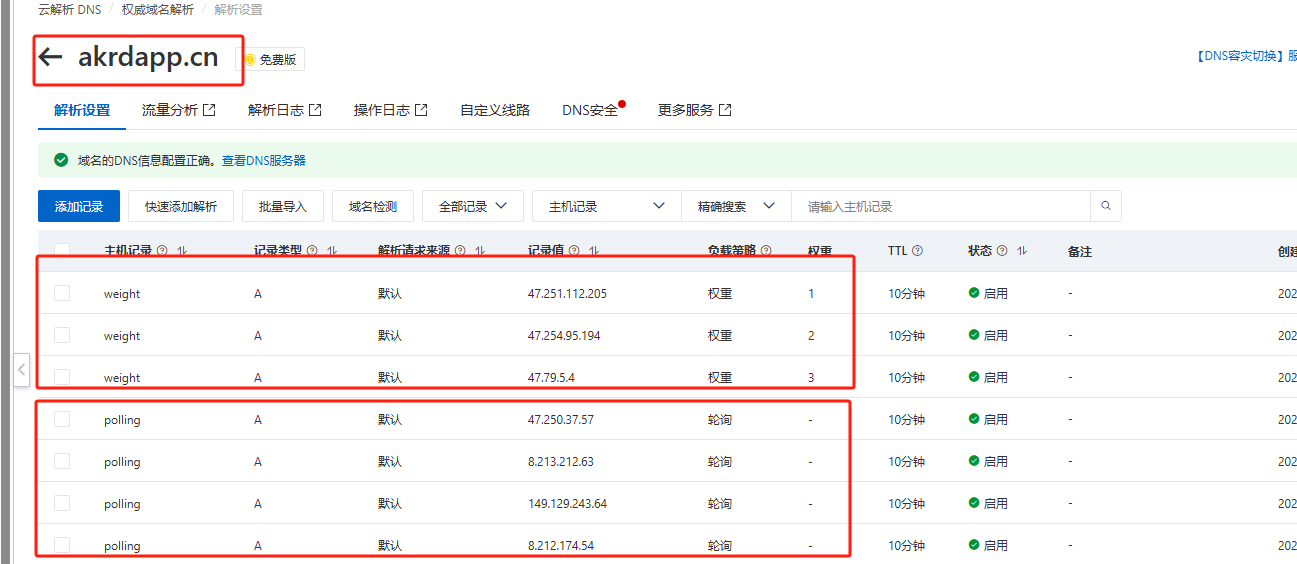The width and height of the screenshot is (1297, 564).
Task: Click the akrdapp.cn domain title
Action: click(x=148, y=57)
